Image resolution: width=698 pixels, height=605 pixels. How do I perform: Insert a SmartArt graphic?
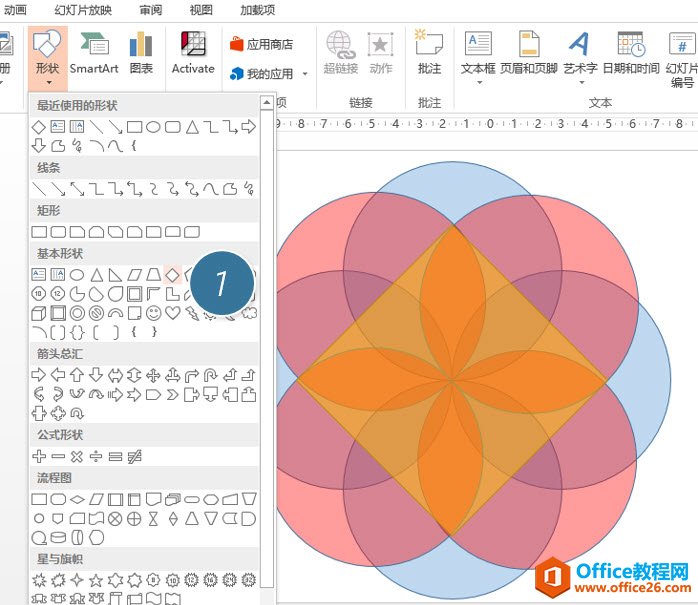pos(94,53)
